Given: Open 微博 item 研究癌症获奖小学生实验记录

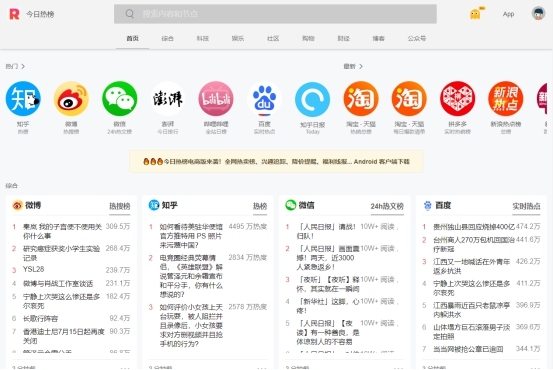Looking at the screenshot, I should pyautogui.click(x=62, y=253).
